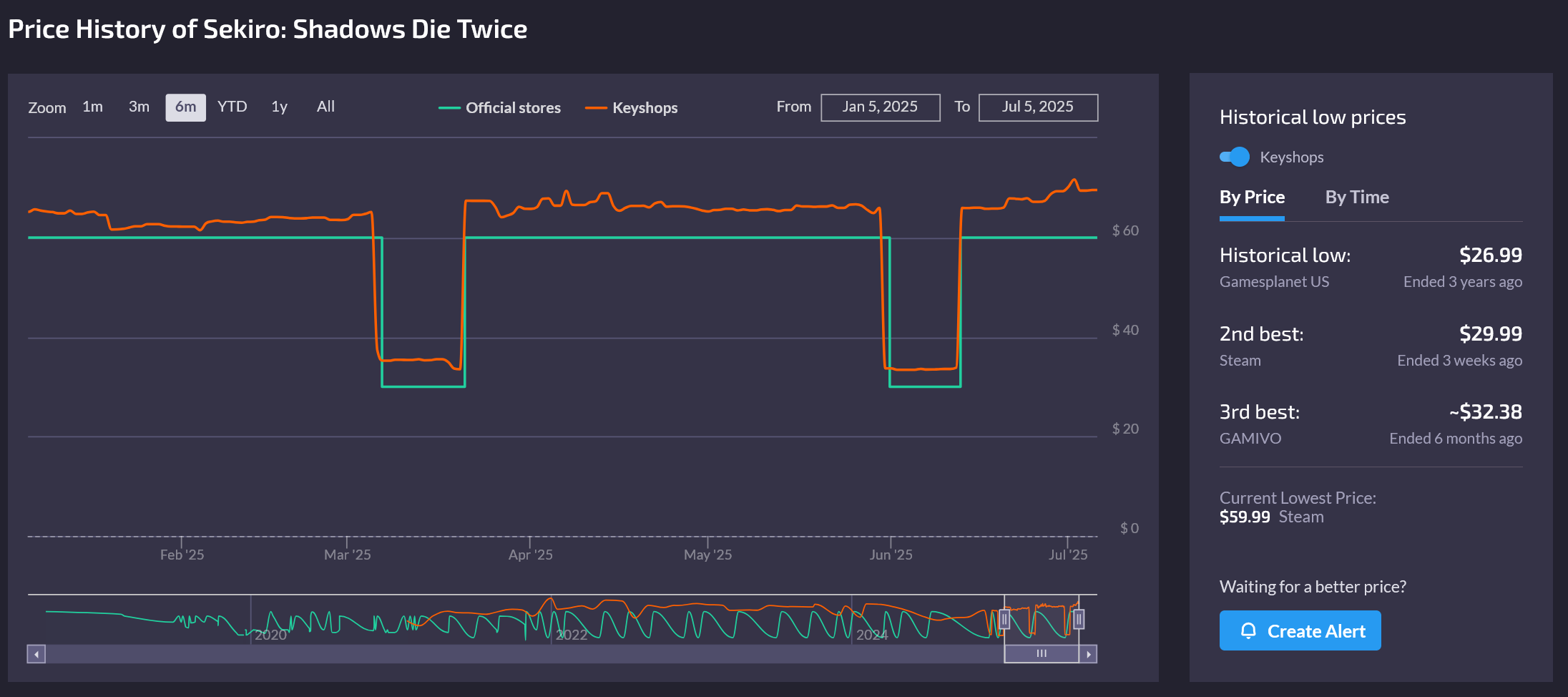Set chart zoom to 3m
This screenshot has height=697, width=1568.
139,107
